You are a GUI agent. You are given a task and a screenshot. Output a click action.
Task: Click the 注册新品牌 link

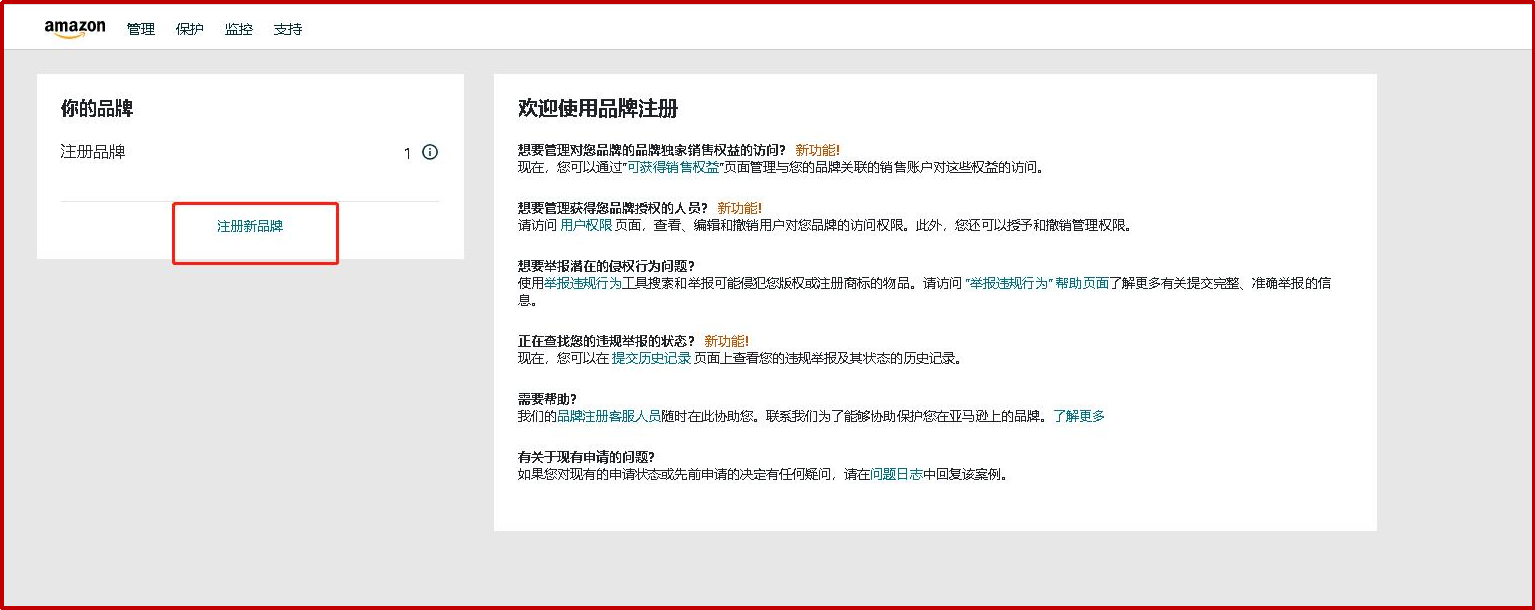point(250,226)
